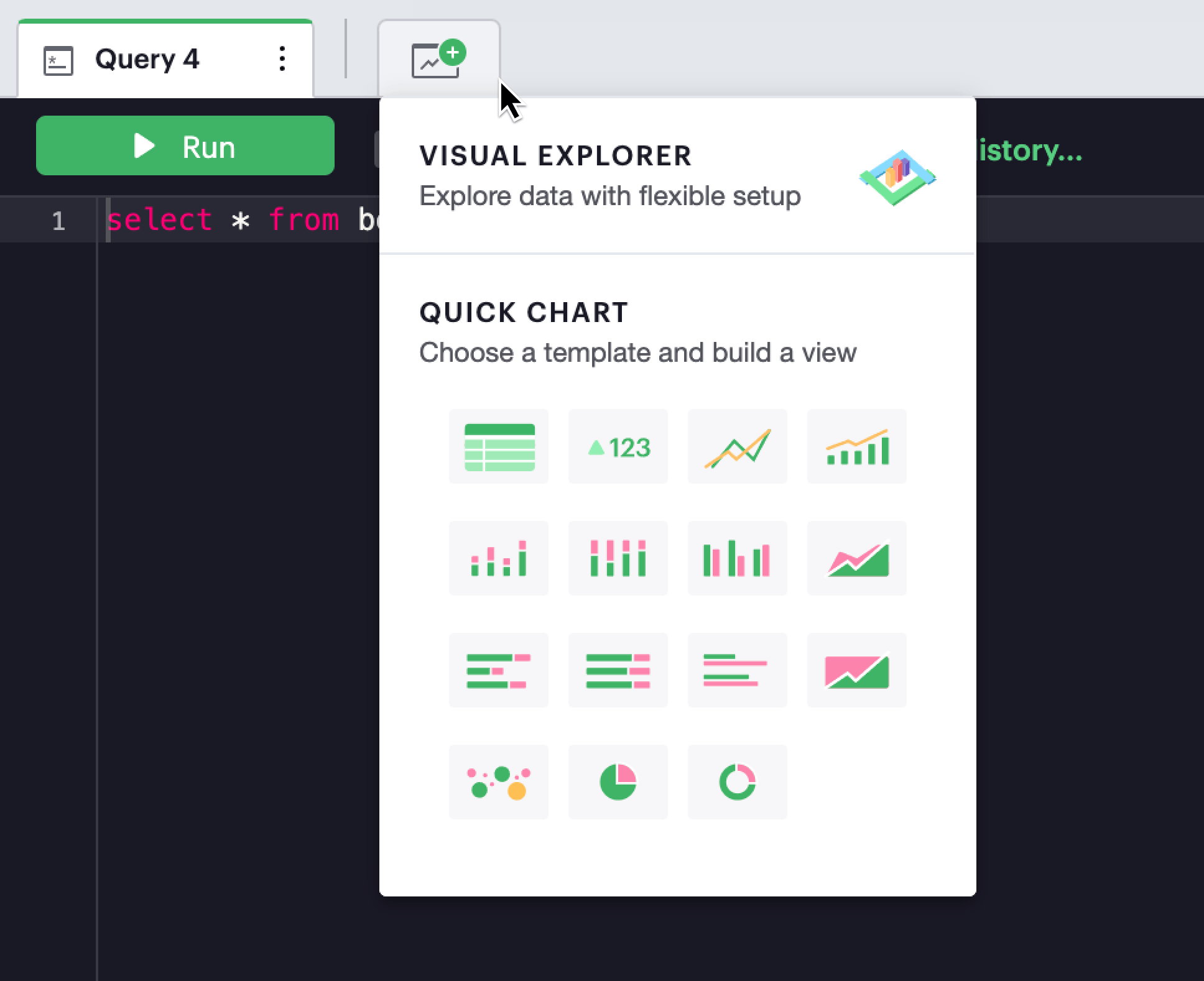
Task: Click the green Run button
Action: point(185,146)
